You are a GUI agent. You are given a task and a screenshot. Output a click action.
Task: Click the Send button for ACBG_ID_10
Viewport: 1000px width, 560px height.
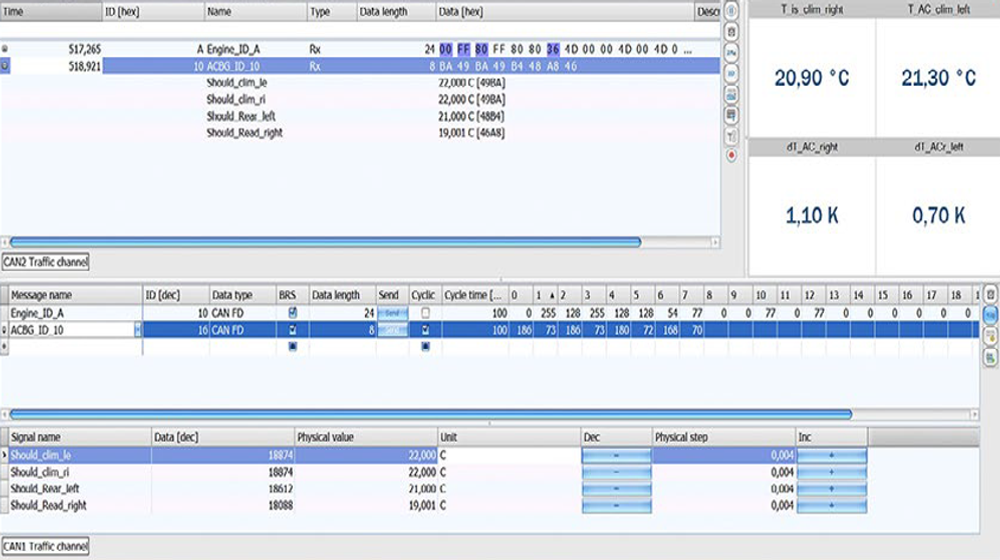coord(392,330)
